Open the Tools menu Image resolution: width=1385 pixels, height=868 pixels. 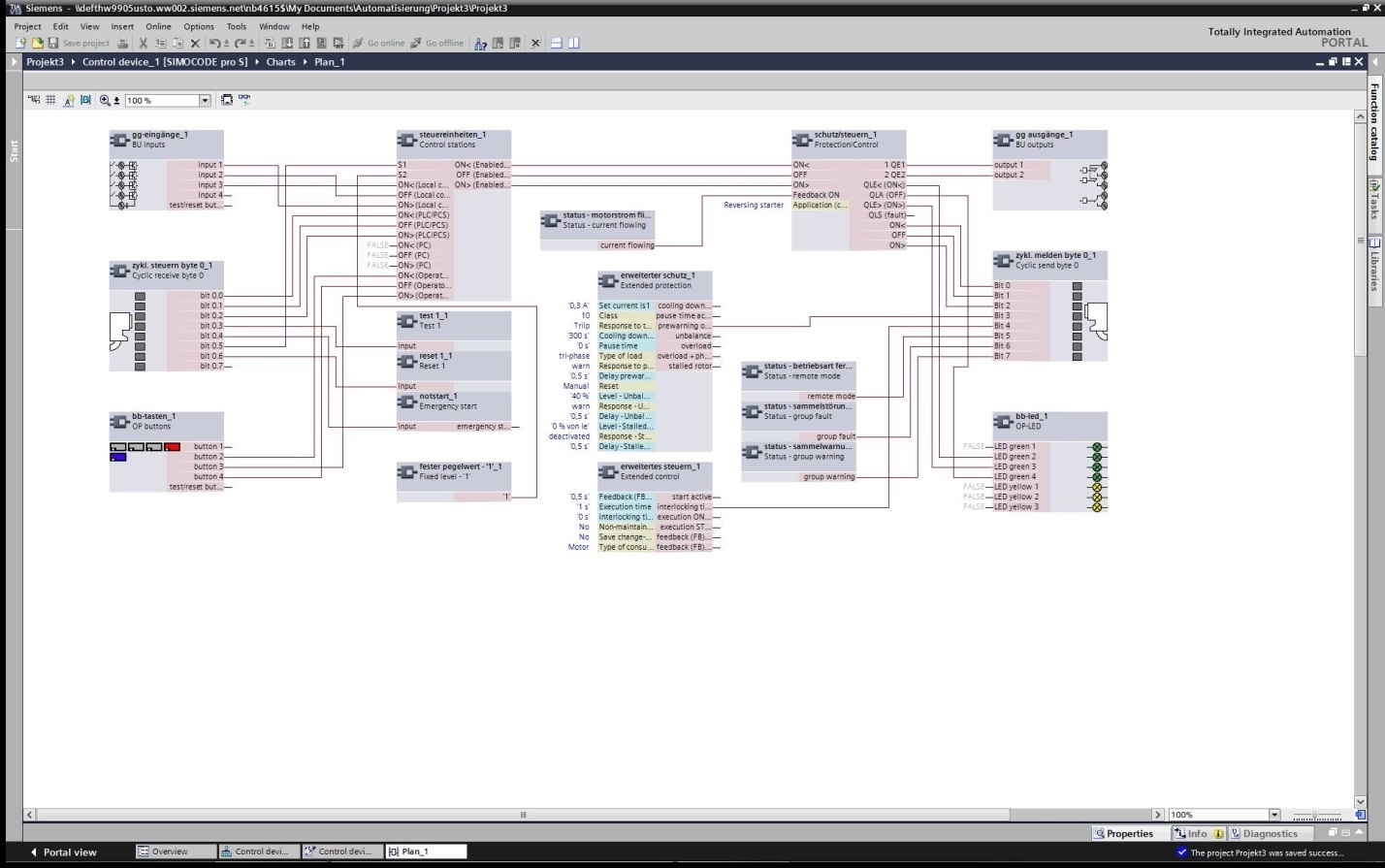pyautogui.click(x=237, y=27)
